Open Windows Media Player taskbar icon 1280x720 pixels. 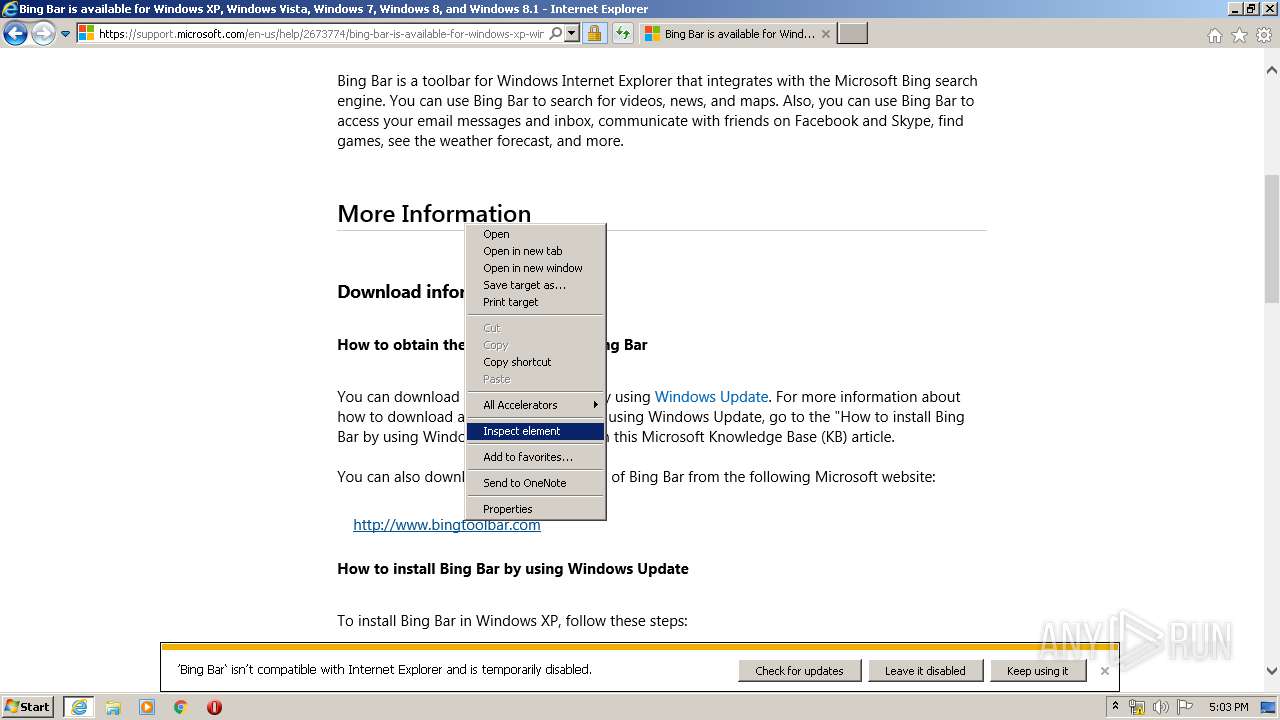[x=147, y=707]
